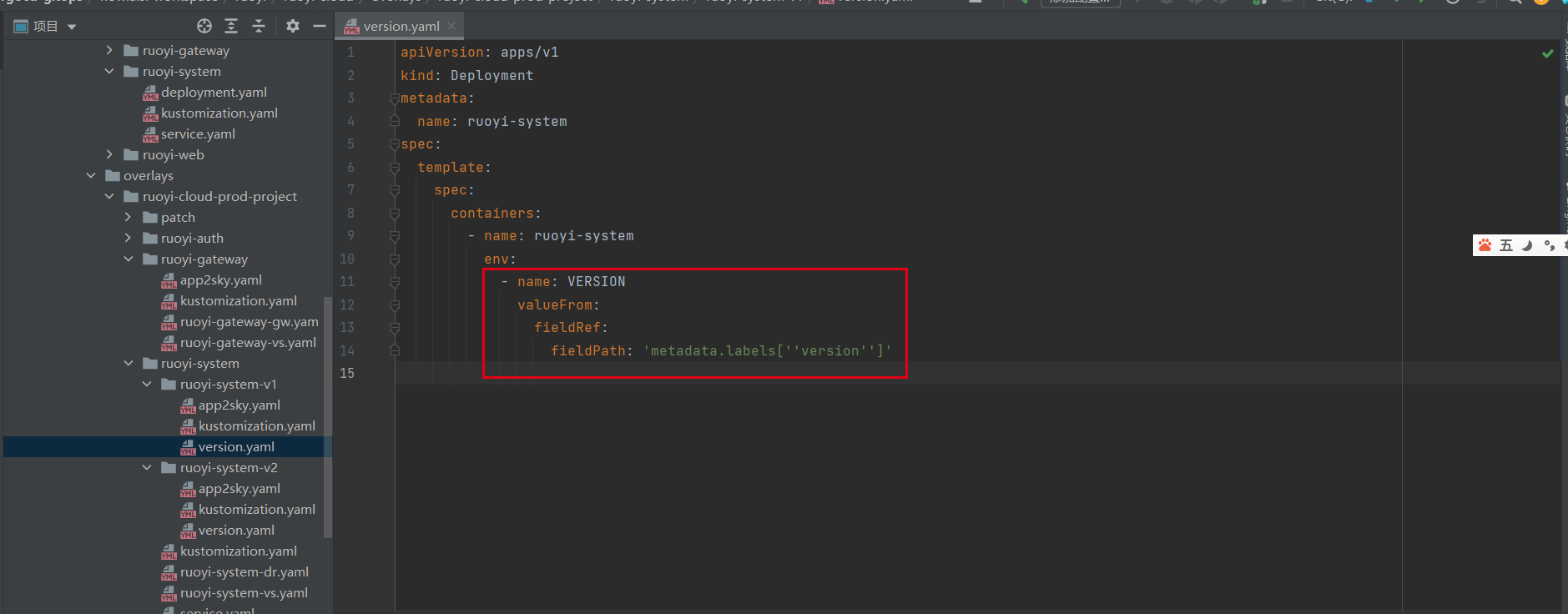The height and width of the screenshot is (614, 1568).
Task: Close the version.yaml tab
Action: point(451,27)
